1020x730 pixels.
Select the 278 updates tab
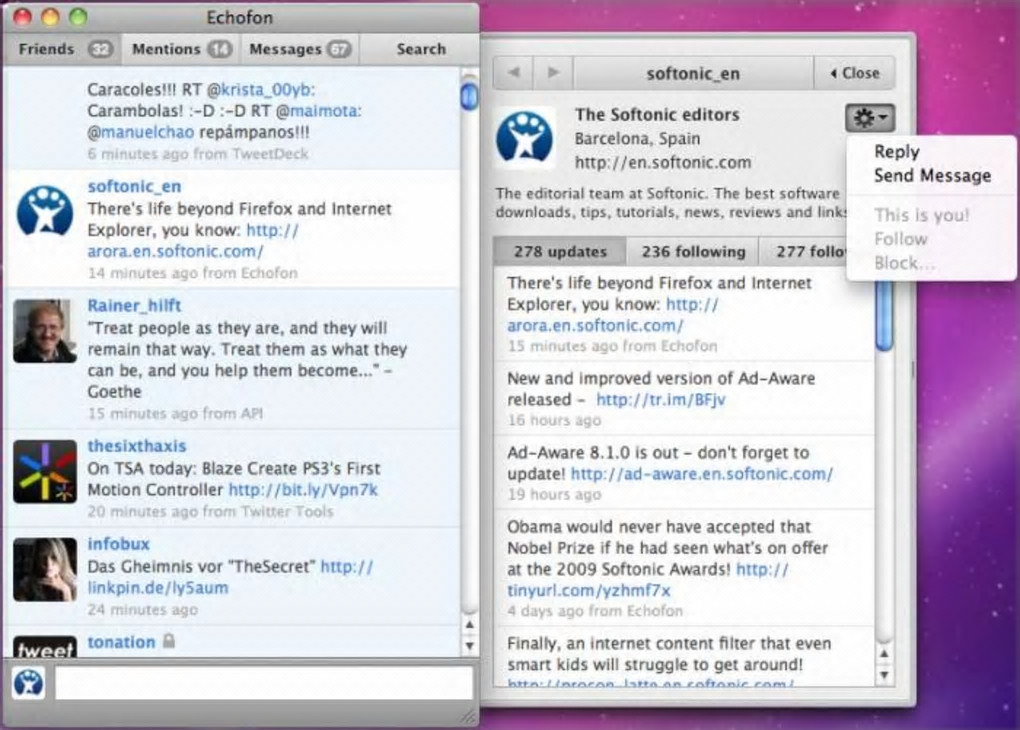[560, 251]
